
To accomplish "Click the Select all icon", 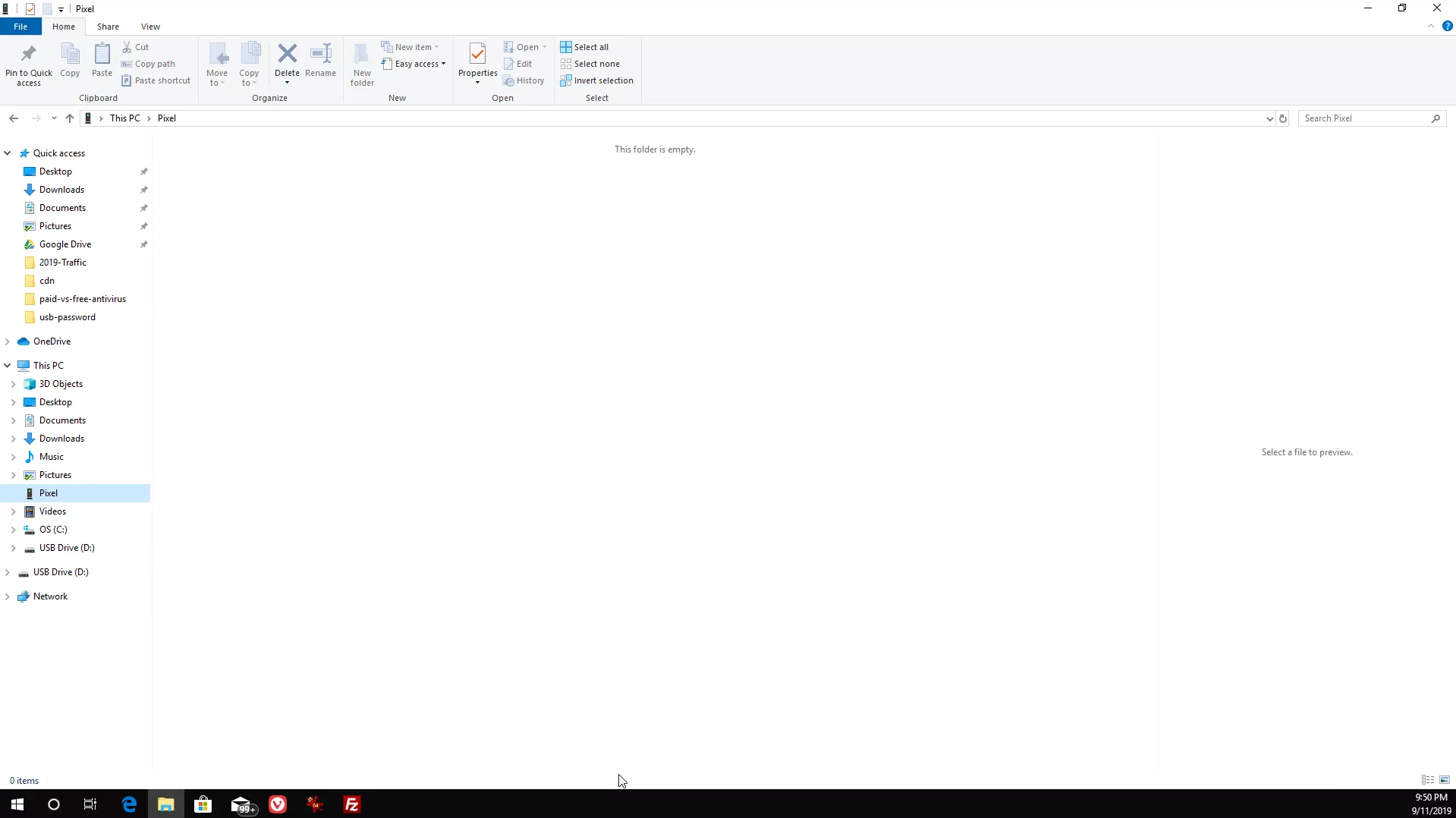I will (x=566, y=47).
